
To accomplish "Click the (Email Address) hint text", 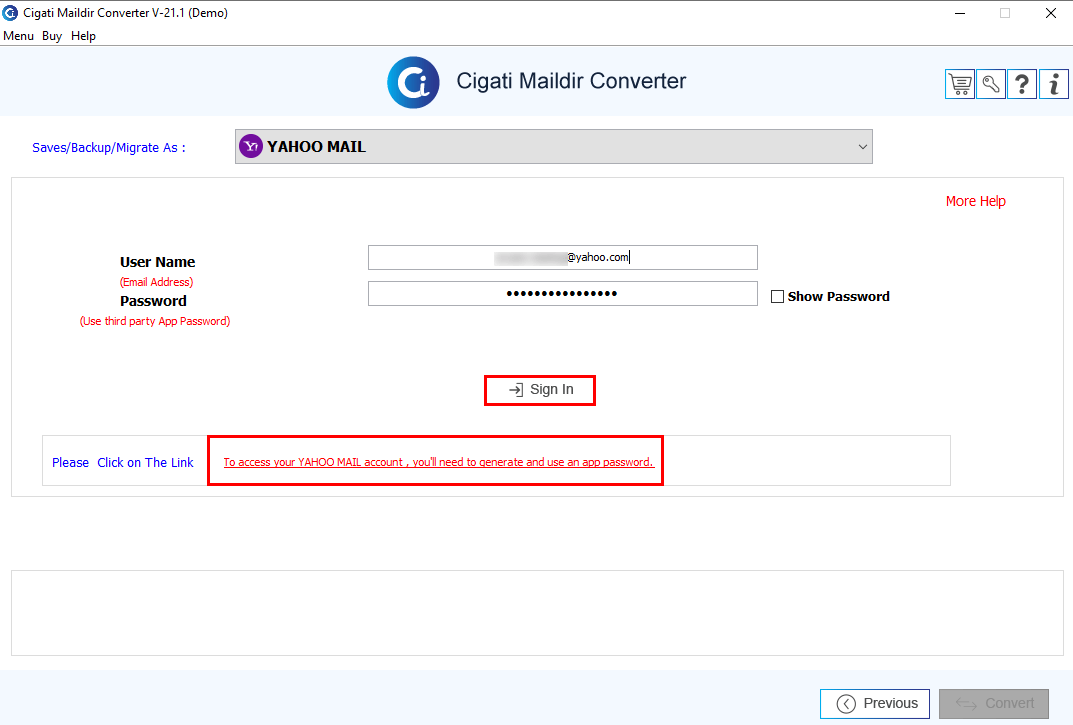I will click(x=157, y=282).
